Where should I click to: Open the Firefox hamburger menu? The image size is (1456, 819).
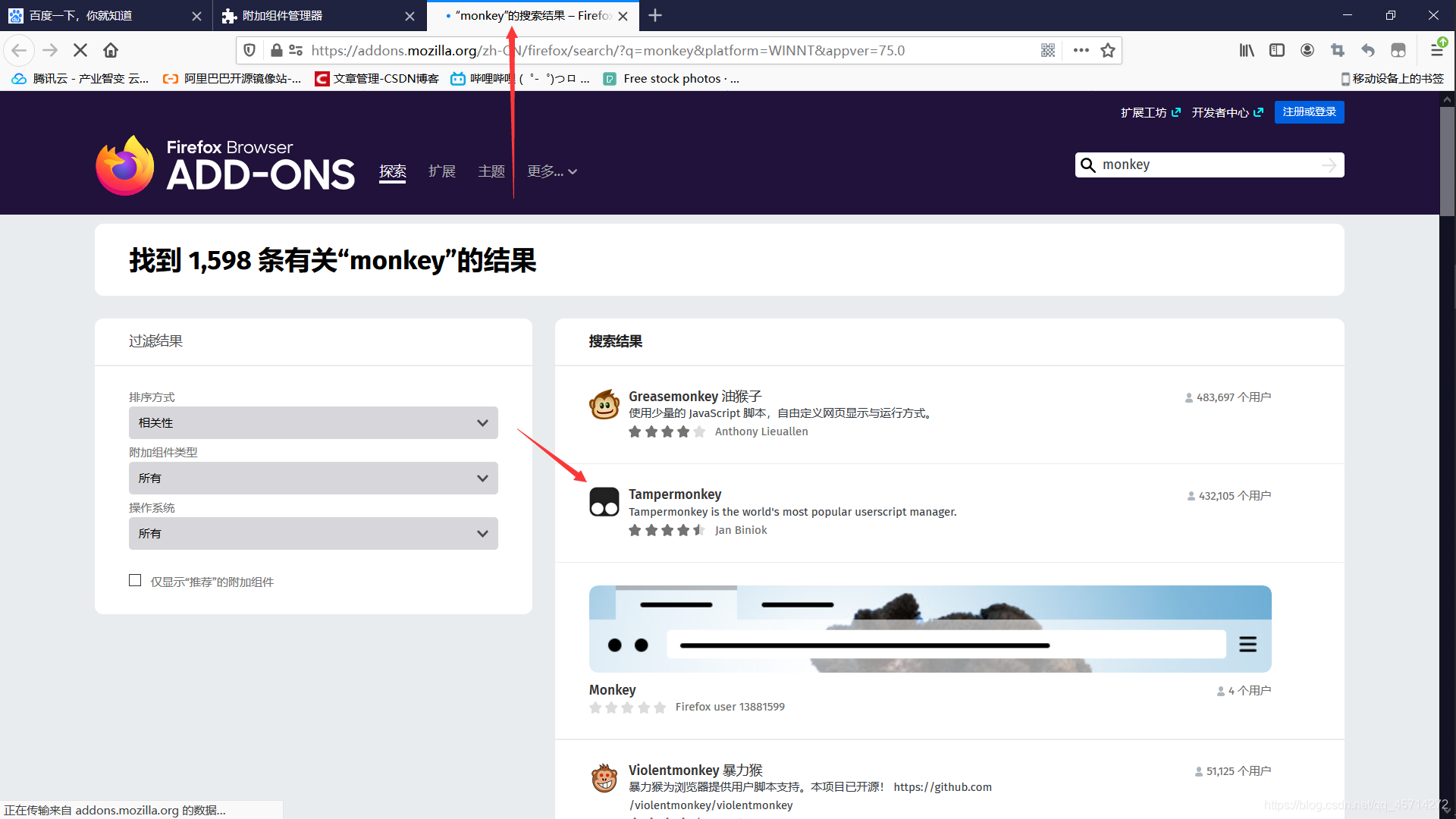tap(1436, 51)
